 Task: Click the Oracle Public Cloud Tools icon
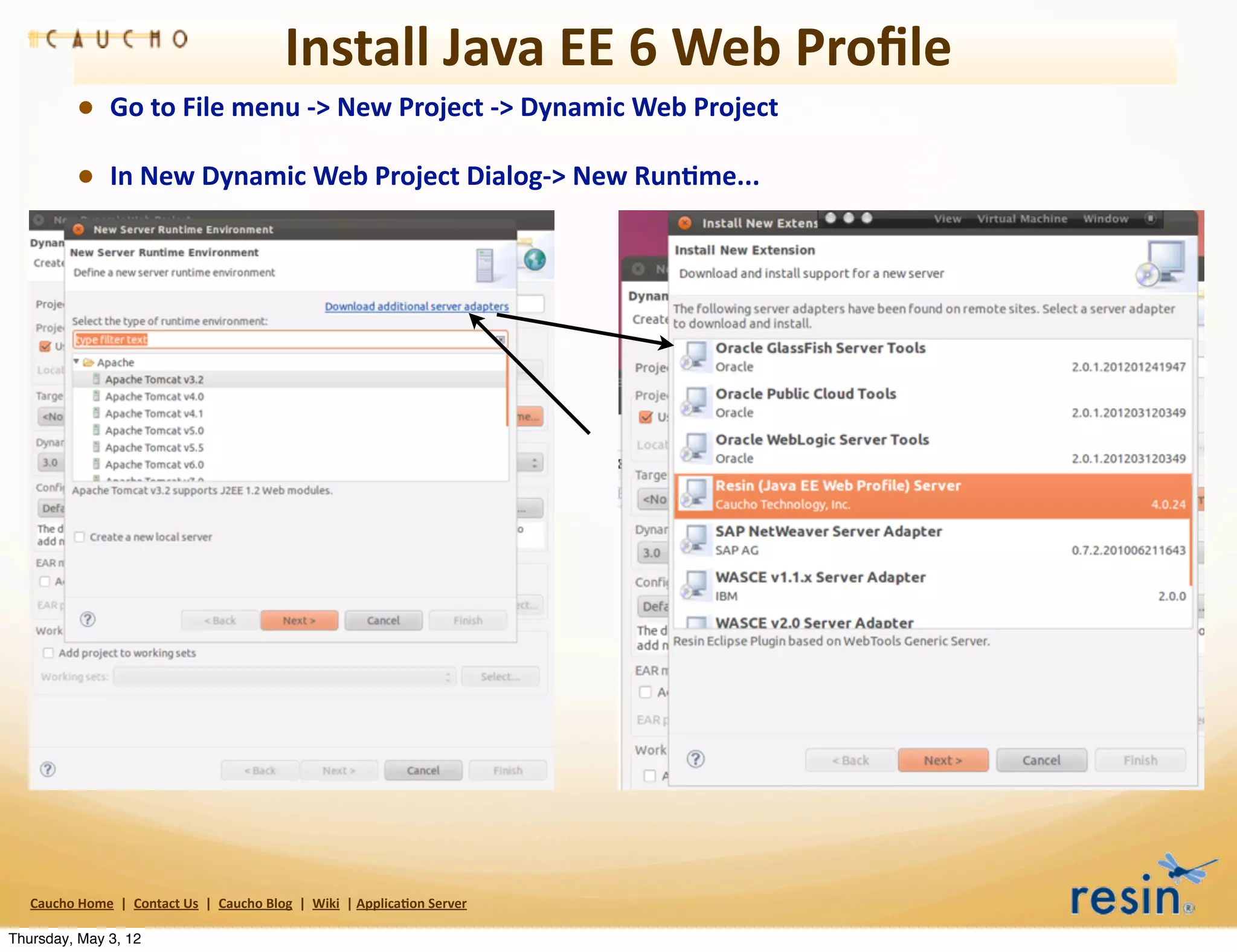(695, 402)
